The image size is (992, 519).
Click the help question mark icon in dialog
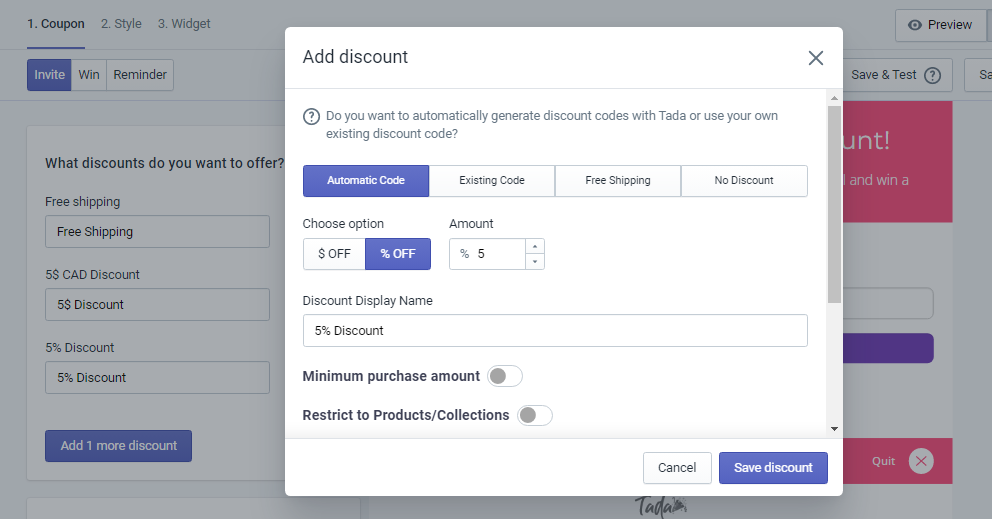311,116
